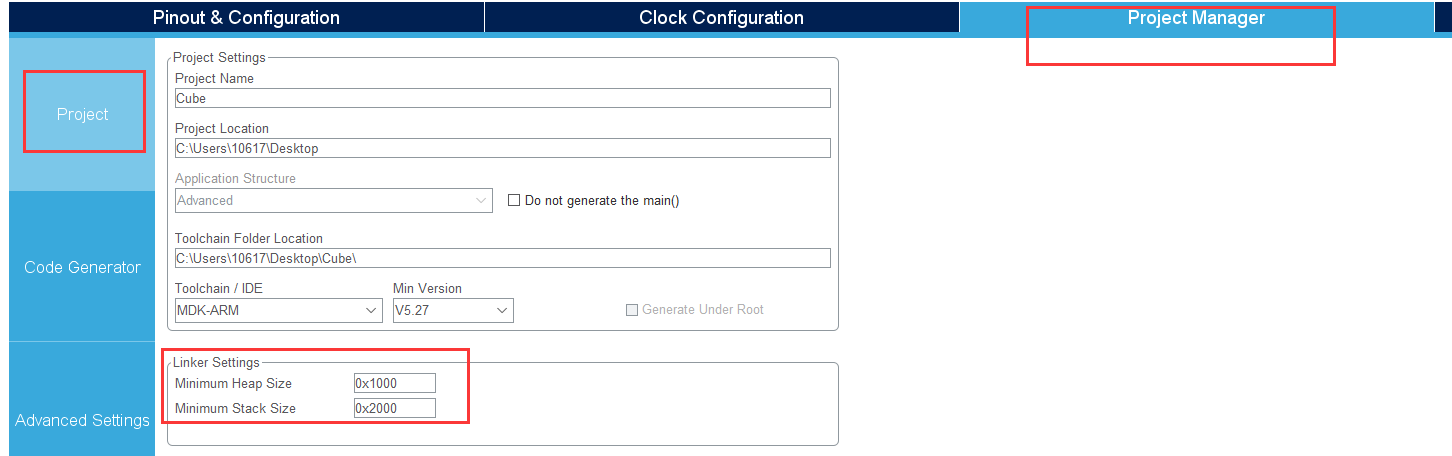Viewport: 1452px width, 456px height.
Task: Click the Toolchain Folder Location label
Action: (x=249, y=238)
